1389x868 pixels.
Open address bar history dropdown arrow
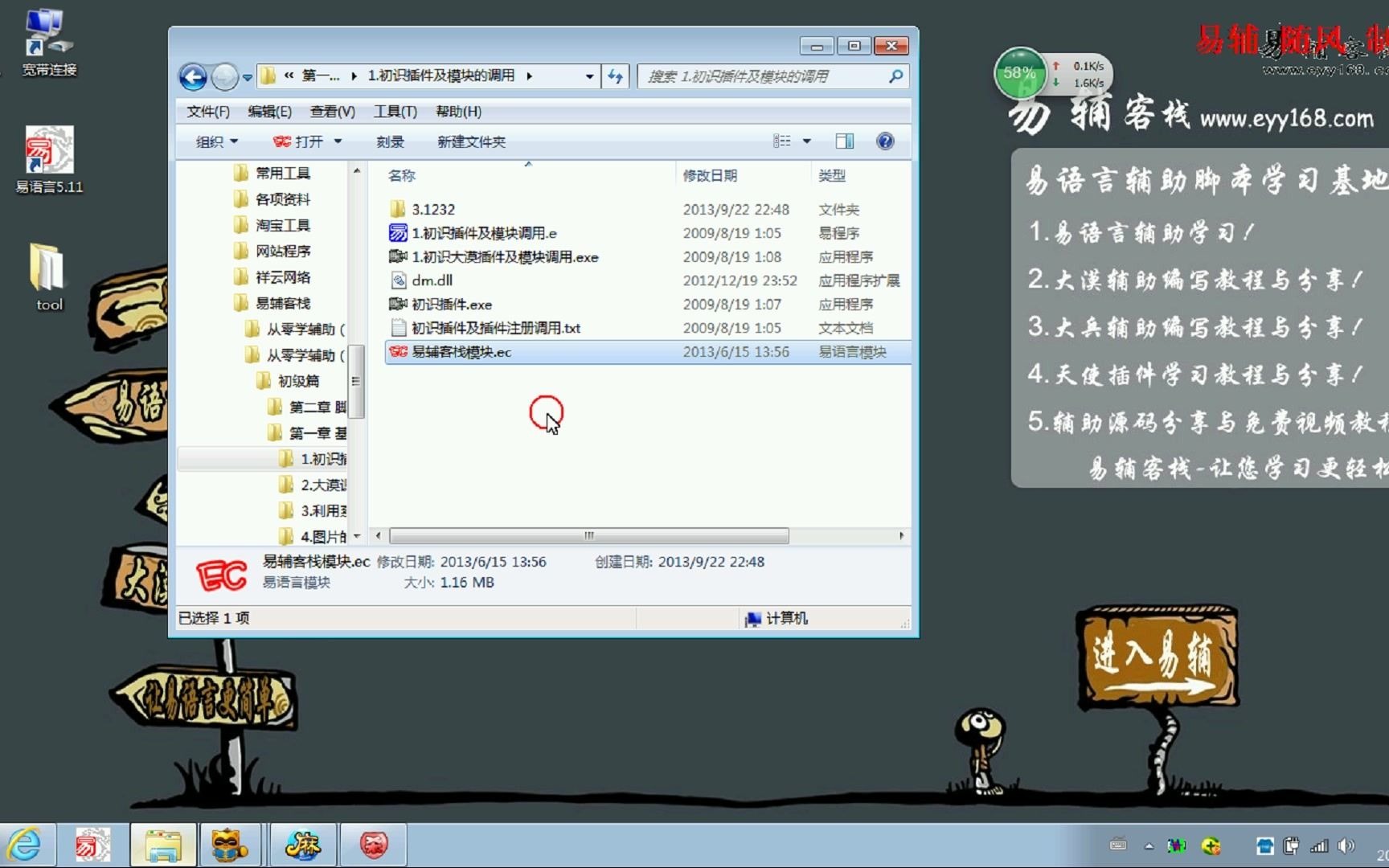(x=589, y=76)
